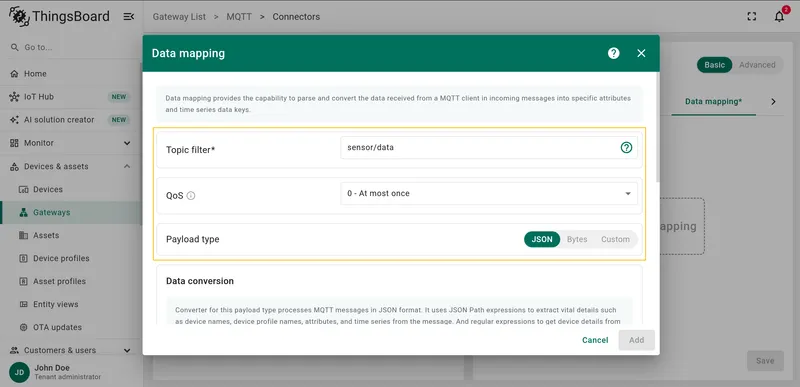Open Home in sidebar

point(71,73)
